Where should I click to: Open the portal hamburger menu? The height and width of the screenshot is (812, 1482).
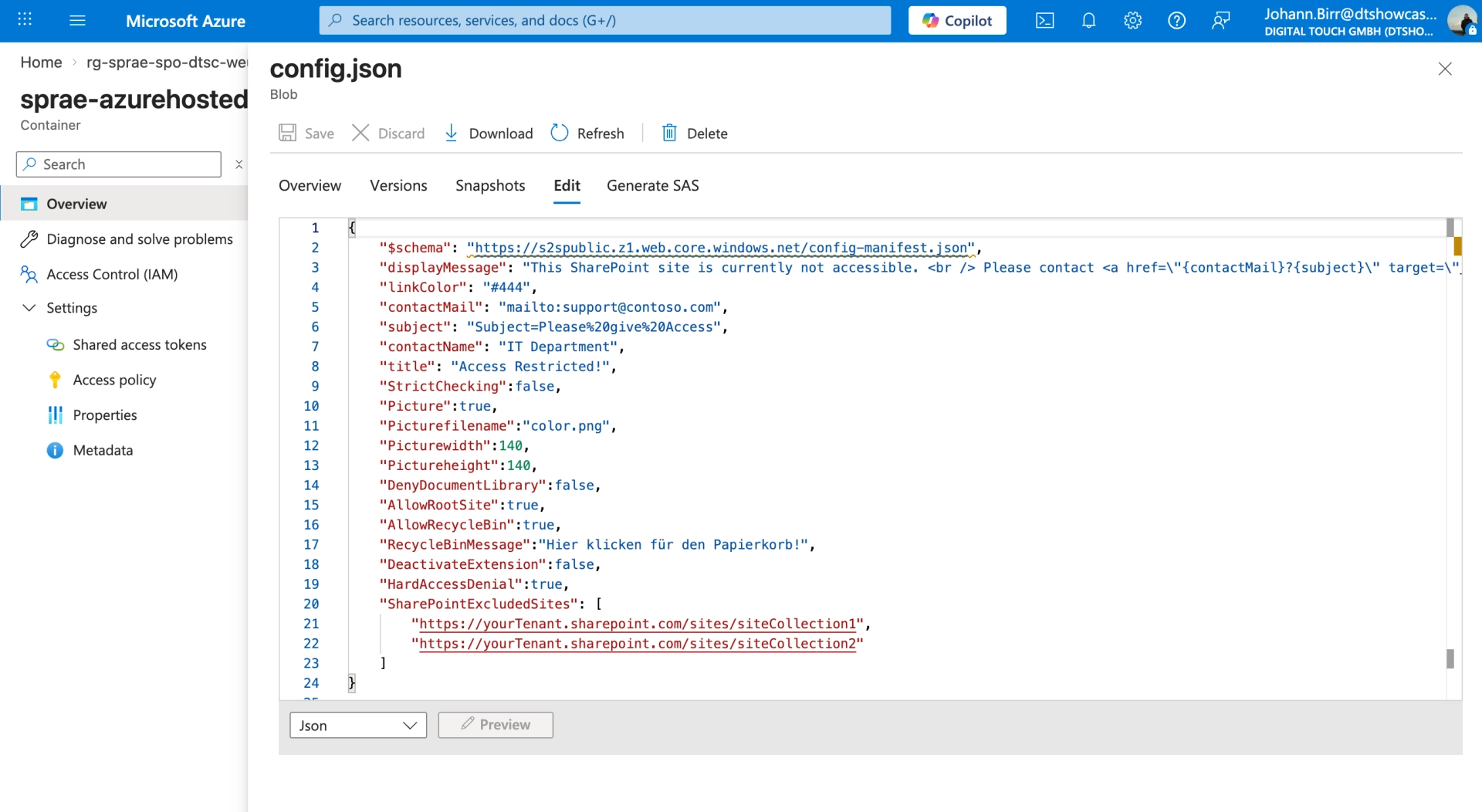click(77, 20)
